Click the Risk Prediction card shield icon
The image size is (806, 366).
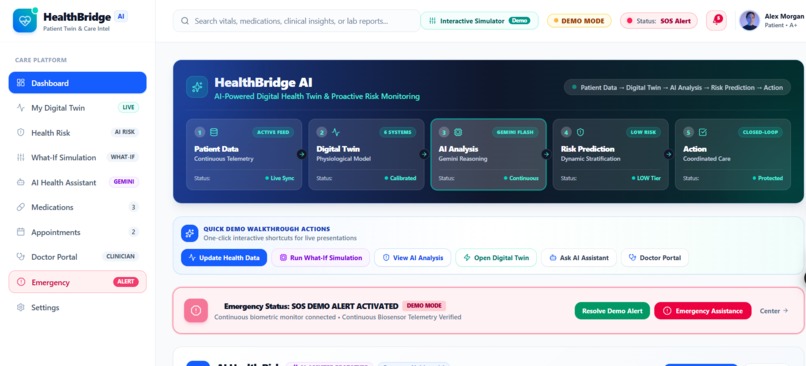click(x=580, y=132)
